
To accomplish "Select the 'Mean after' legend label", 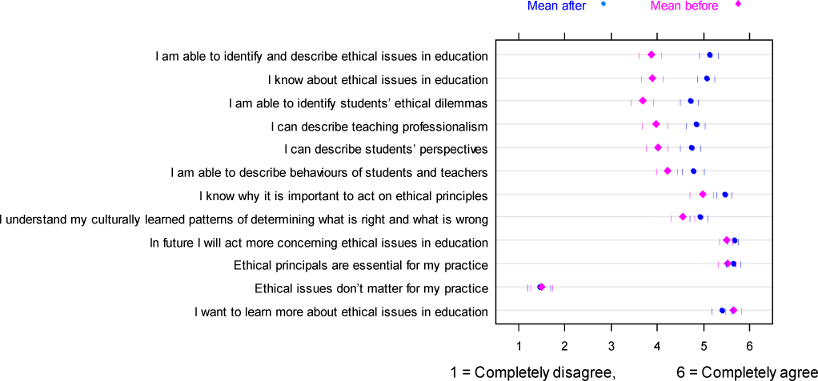I will point(558,7).
